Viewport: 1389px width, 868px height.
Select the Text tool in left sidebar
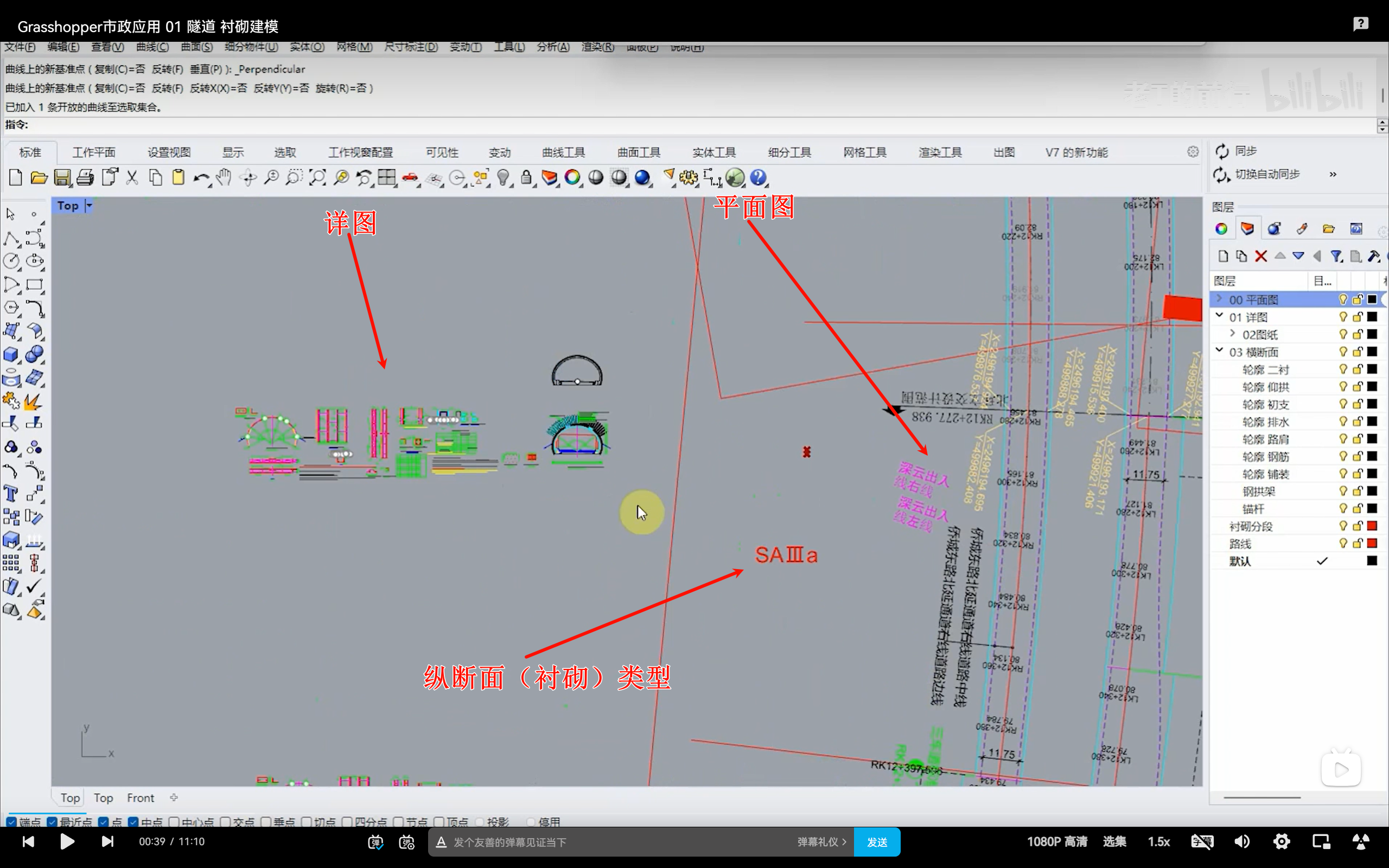click(11, 494)
